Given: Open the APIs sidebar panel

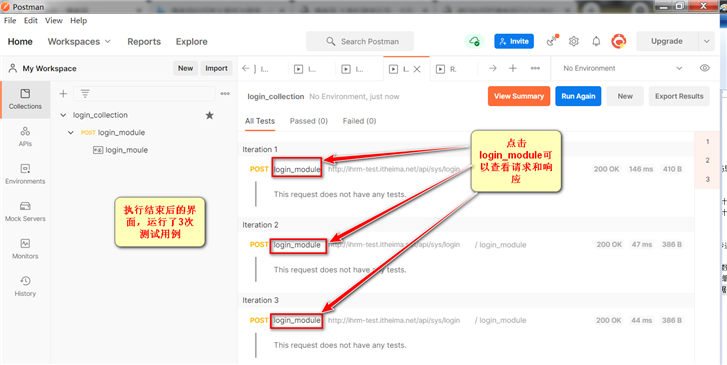Looking at the screenshot, I should 25,137.
